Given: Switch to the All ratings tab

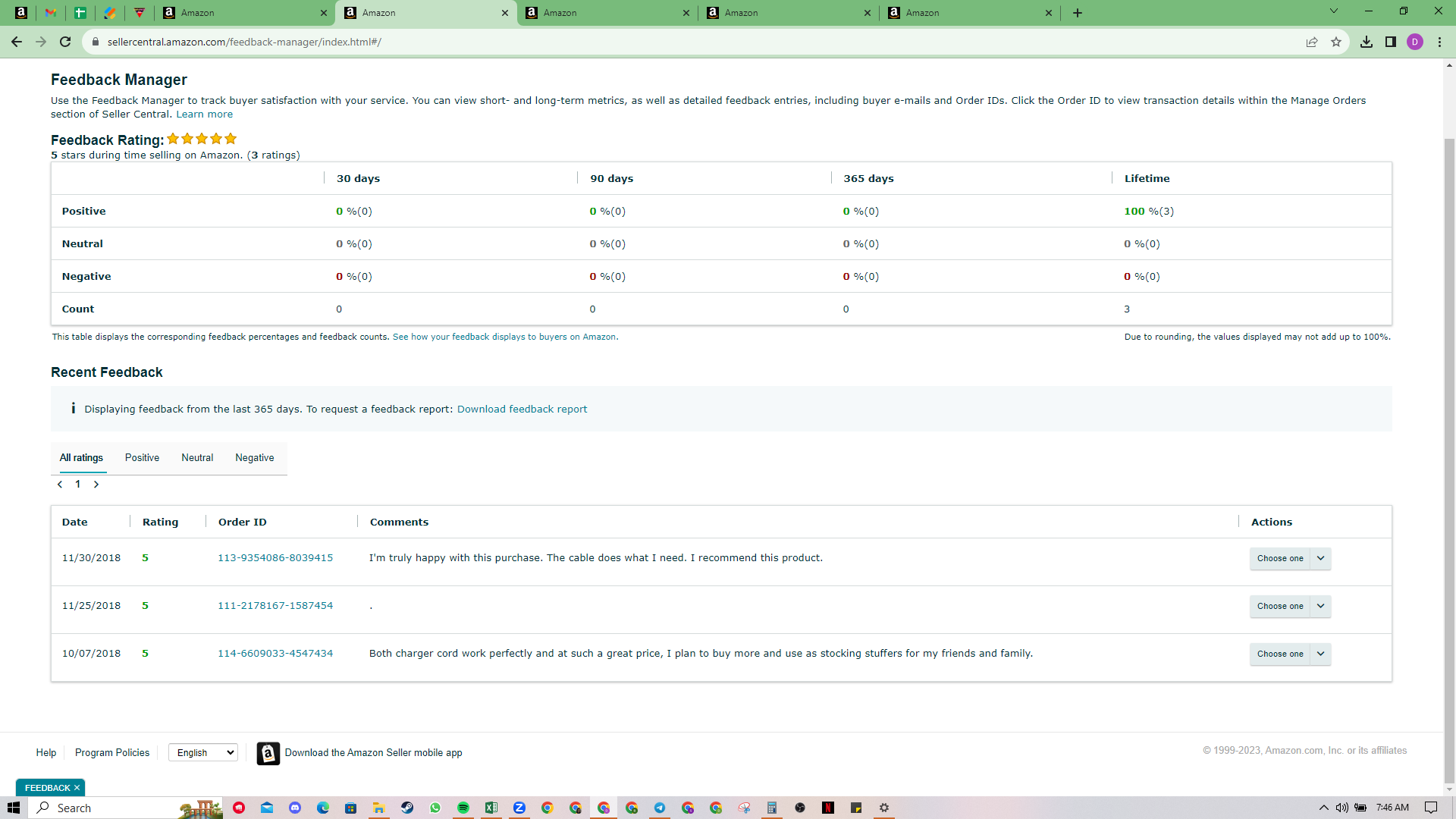Looking at the screenshot, I should [81, 458].
